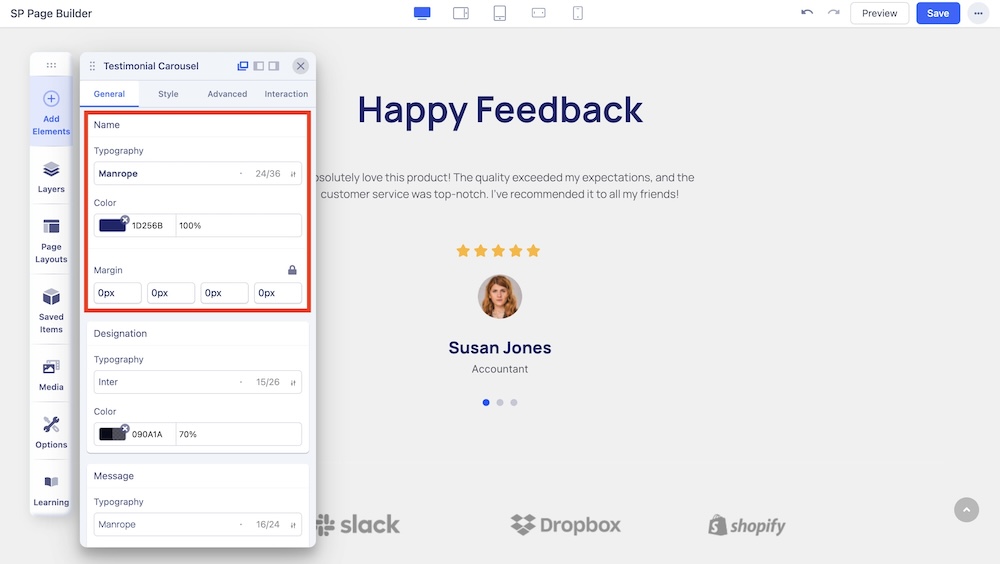Open the Layers panel

click(x=51, y=176)
